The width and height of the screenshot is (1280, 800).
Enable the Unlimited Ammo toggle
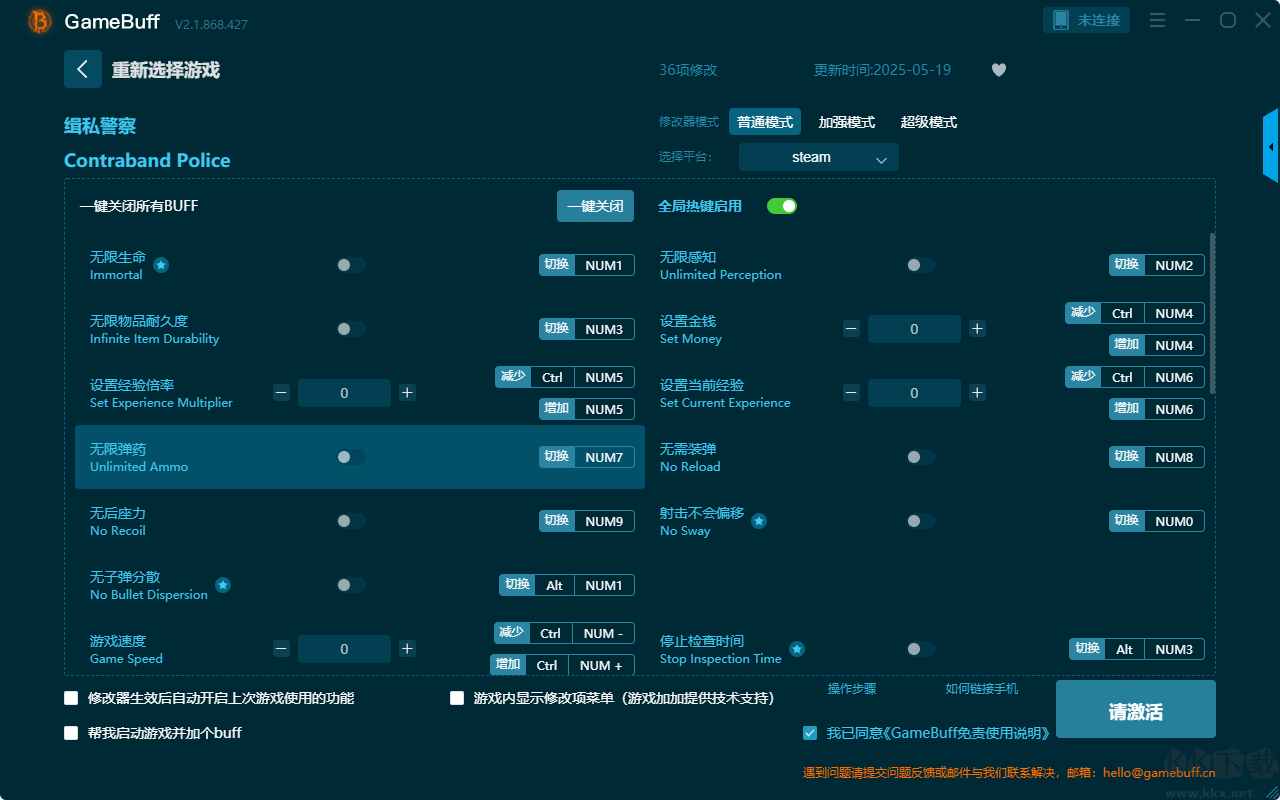click(x=351, y=457)
